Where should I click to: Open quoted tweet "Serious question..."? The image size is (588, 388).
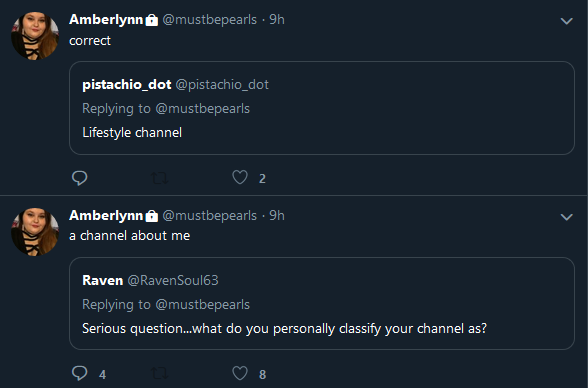coord(322,304)
